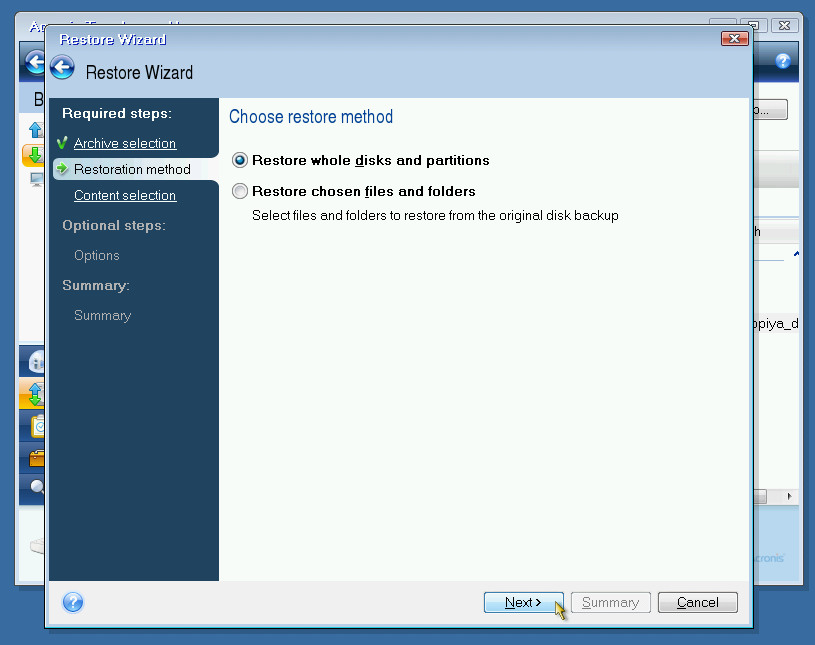The height and width of the screenshot is (645, 815).
Task: Open wizard help via question mark icon
Action: coord(73,602)
